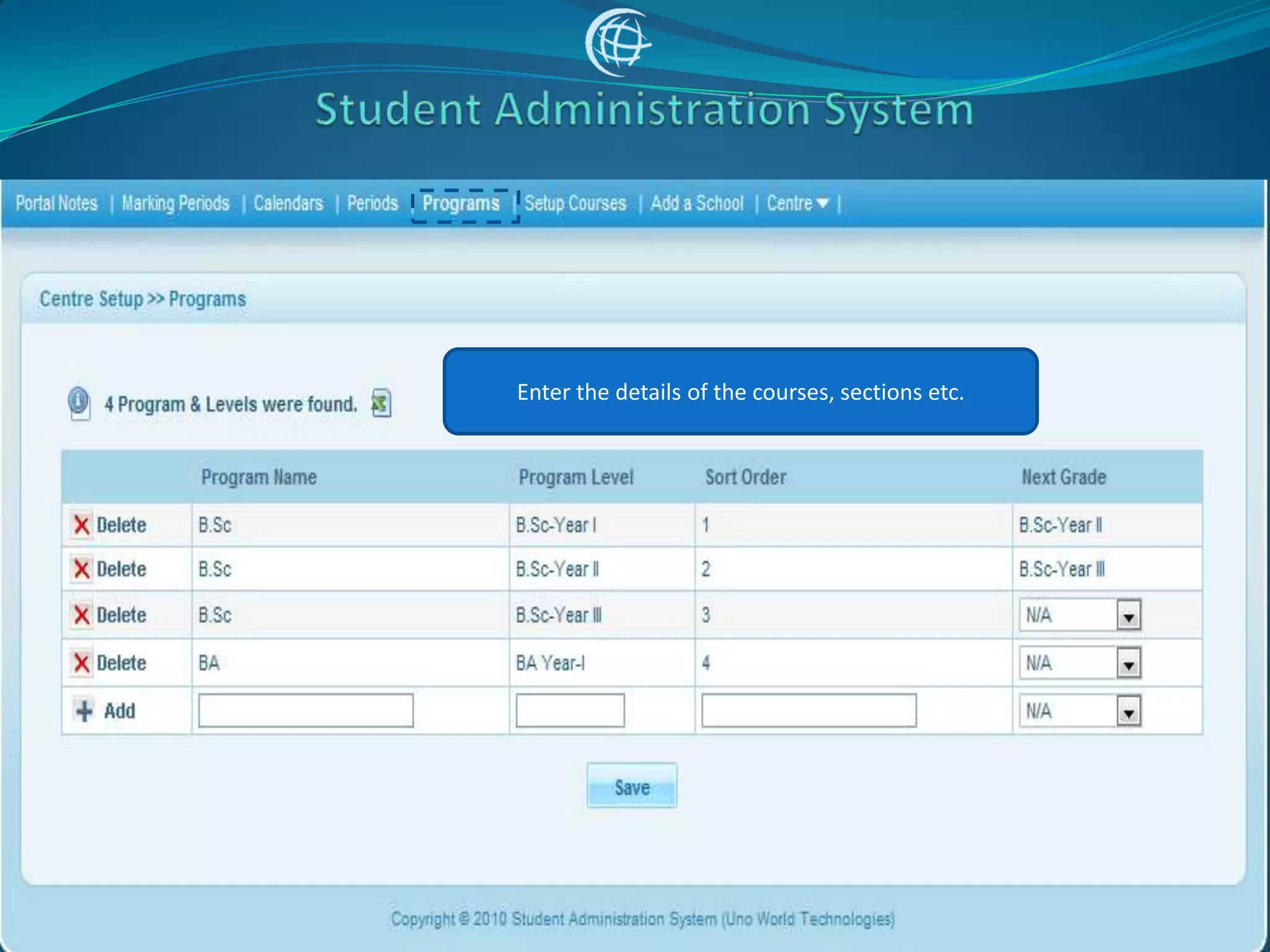Image resolution: width=1270 pixels, height=952 pixels.
Task: Open Next Grade dropdown in the Add row
Action: (x=1129, y=711)
